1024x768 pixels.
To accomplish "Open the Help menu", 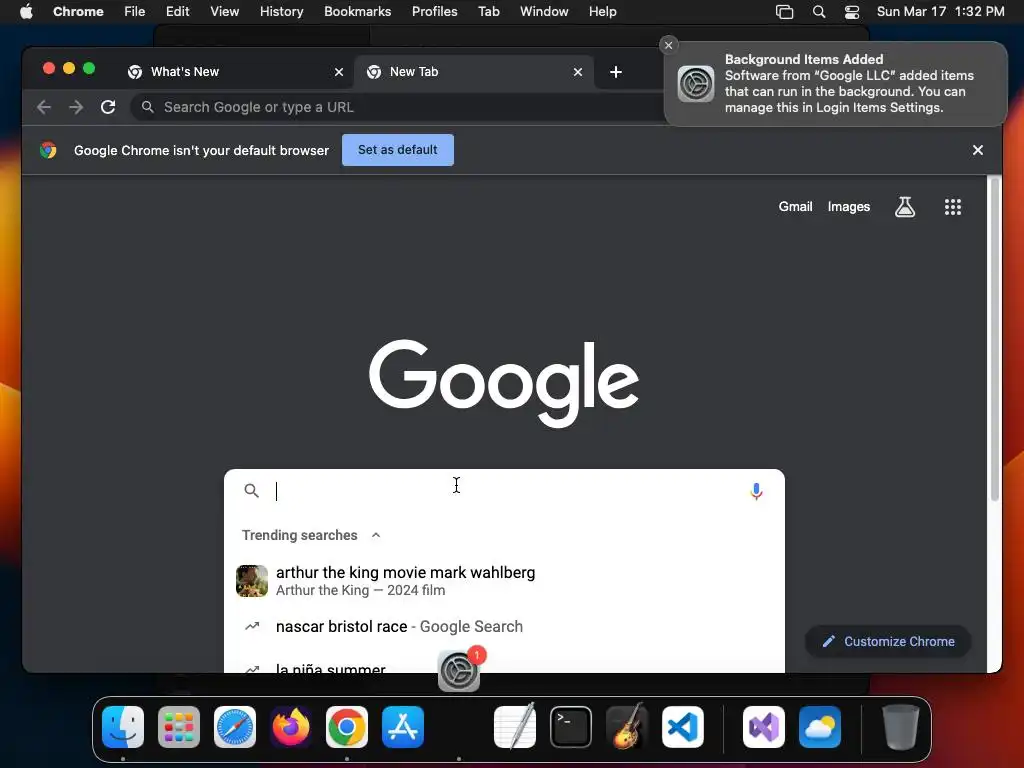I will click(x=602, y=11).
